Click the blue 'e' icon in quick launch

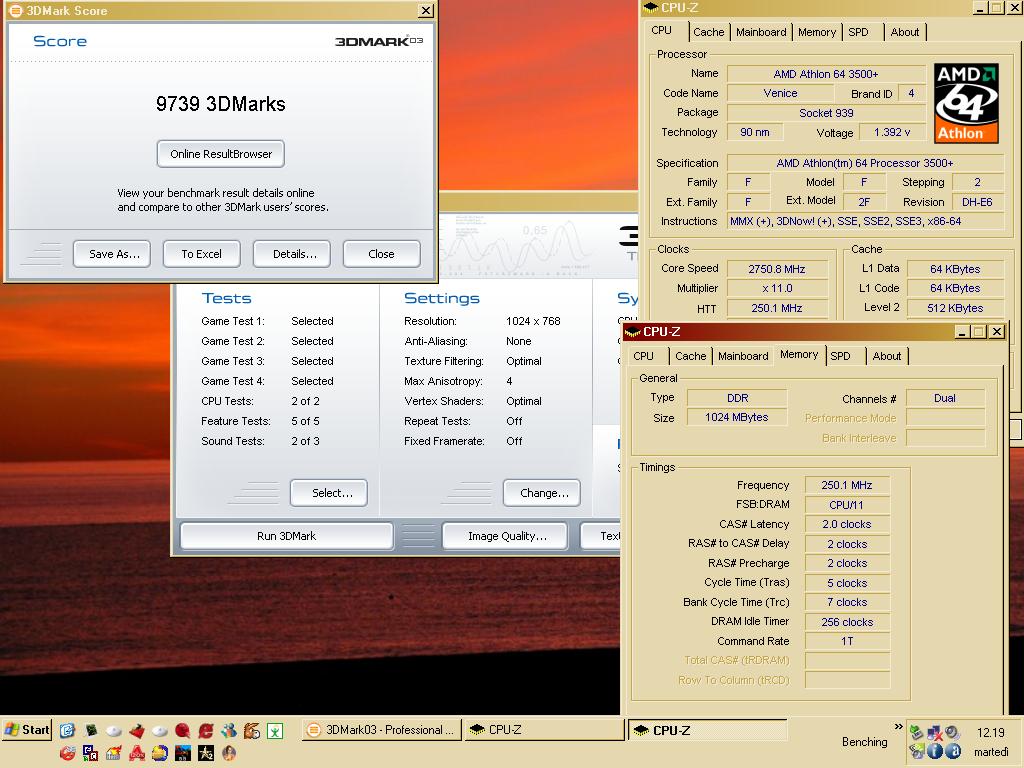(67, 730)
